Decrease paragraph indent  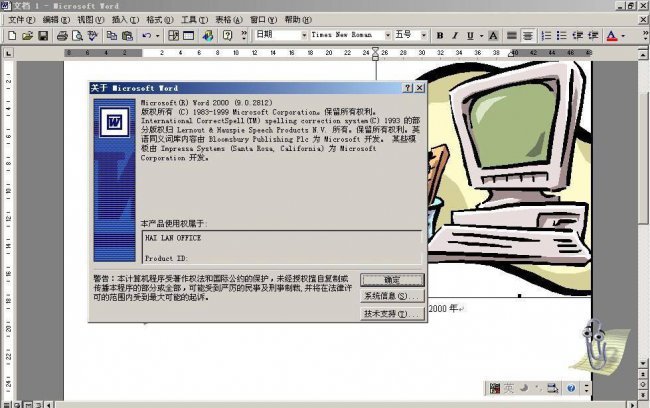(x=577, y=36)
